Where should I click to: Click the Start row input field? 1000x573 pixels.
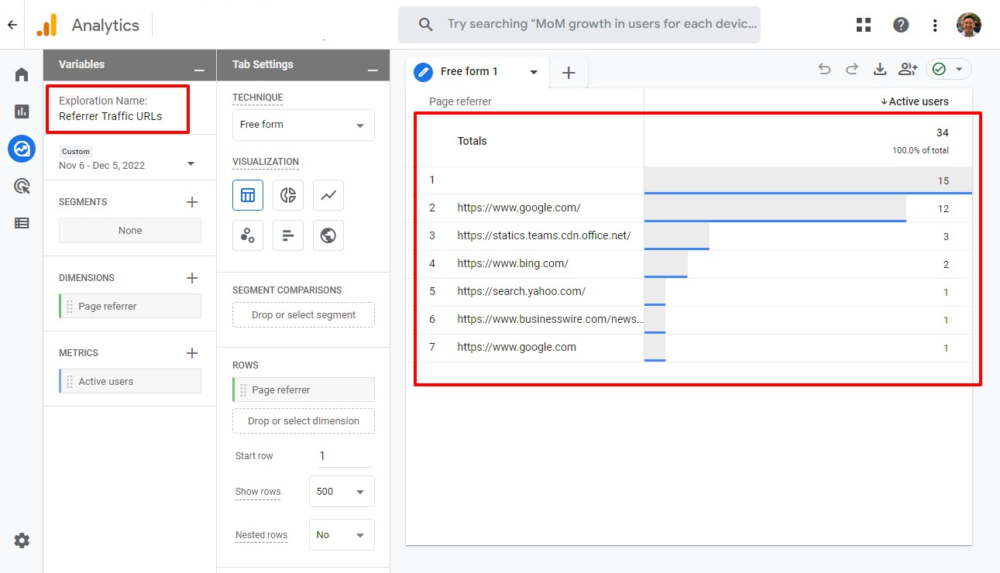344,456
